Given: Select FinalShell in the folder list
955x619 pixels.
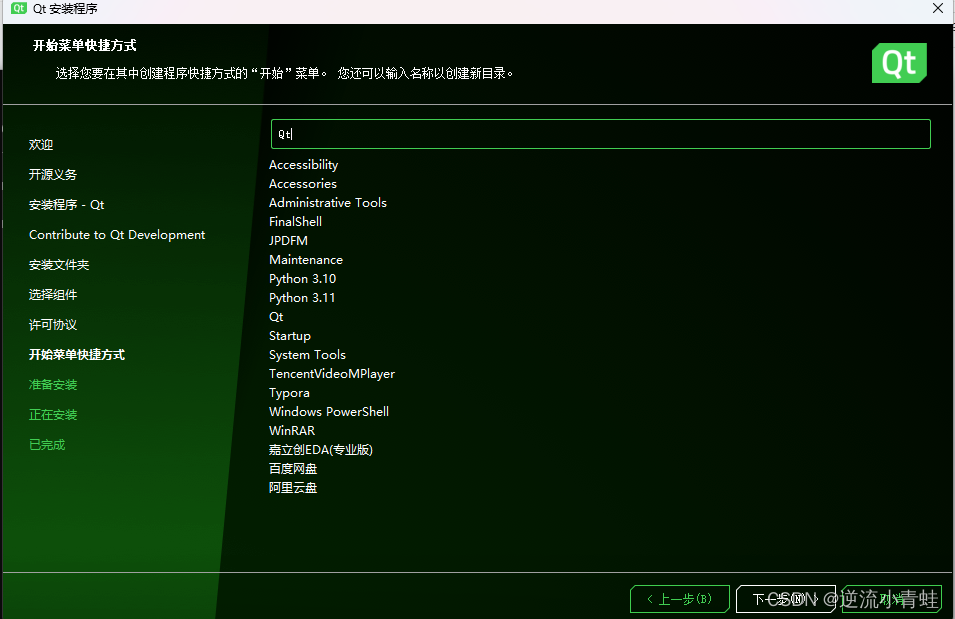Looking at the screenshot, I should pyautogui.click(x=295, y=222).
